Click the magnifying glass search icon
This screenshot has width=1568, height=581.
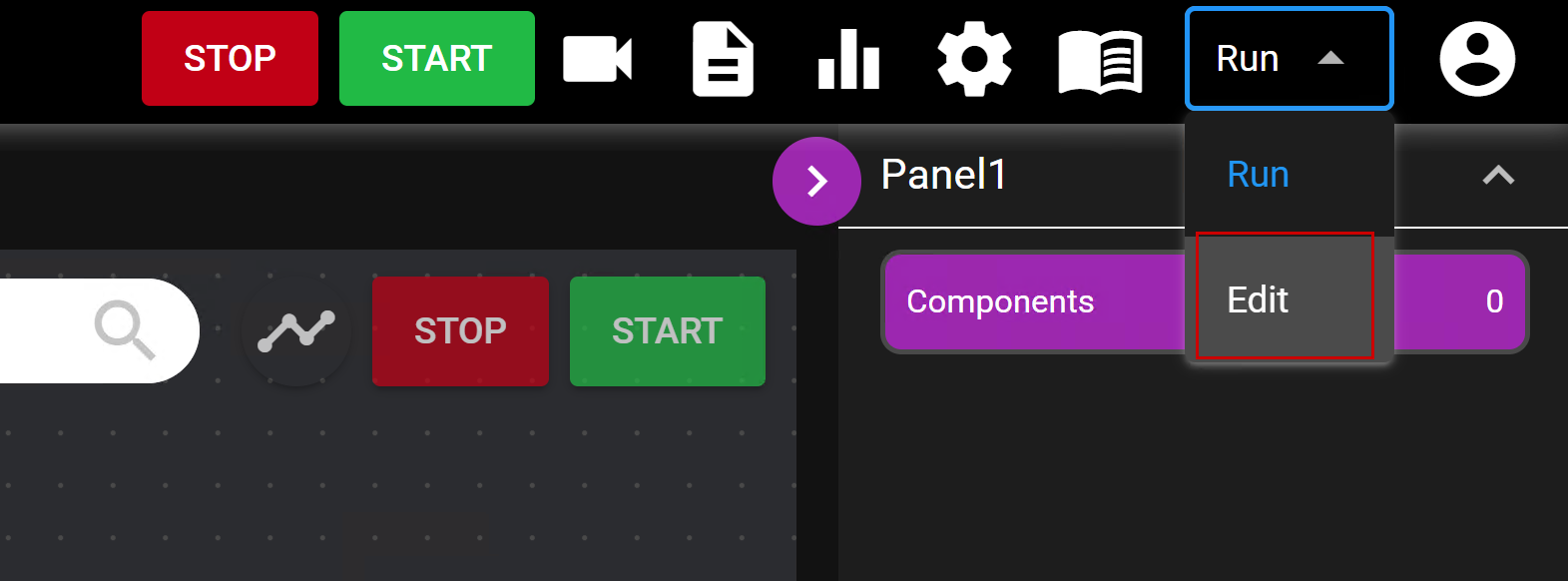point(125,329)
